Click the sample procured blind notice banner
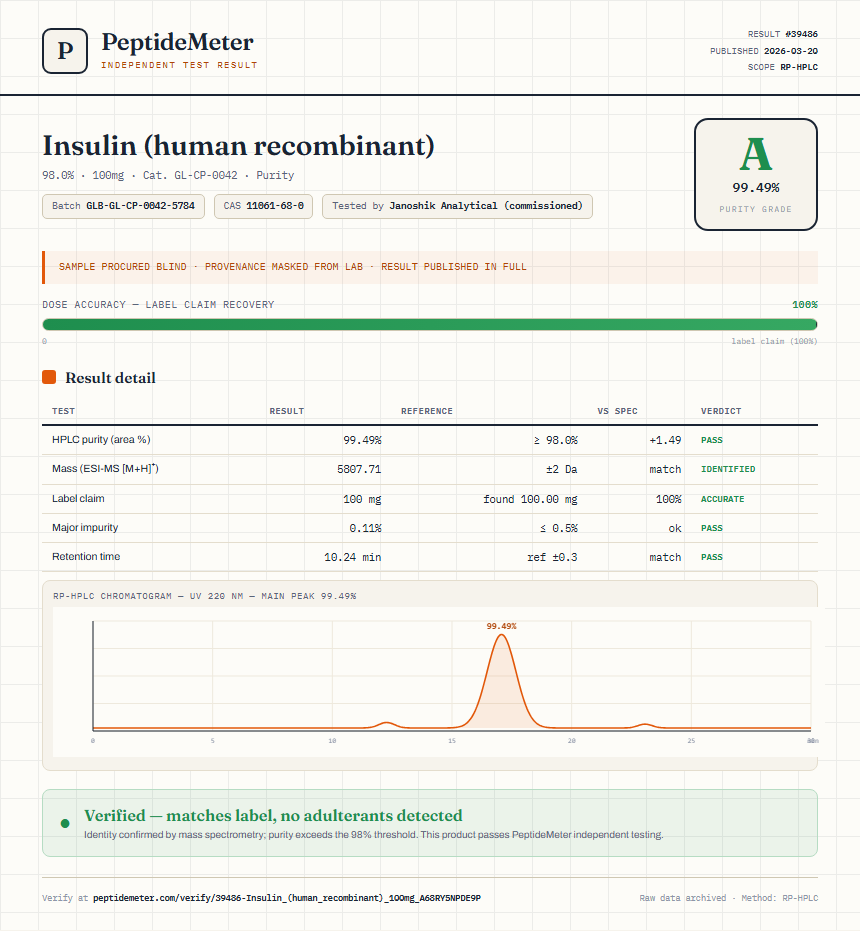The width and height of the screenshot is (860, 931). pyautogui.click(x=430, y=267)
